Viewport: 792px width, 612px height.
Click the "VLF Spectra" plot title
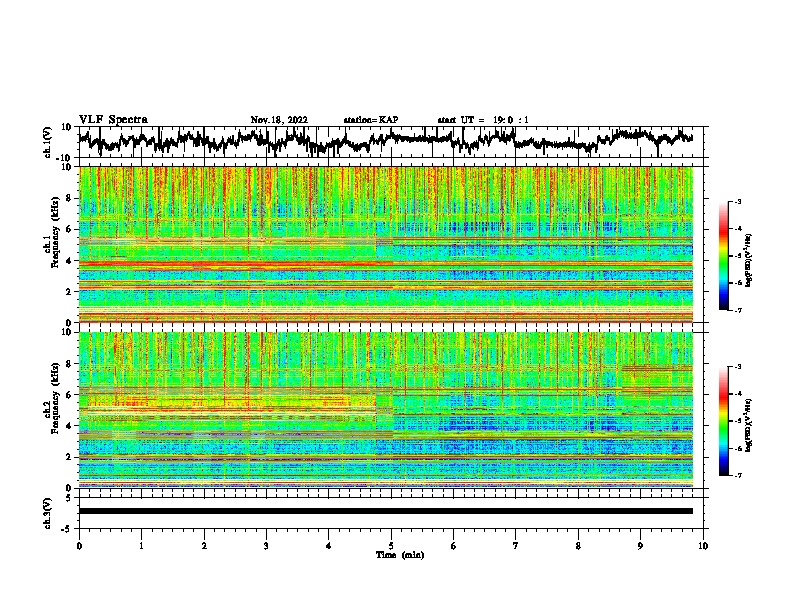coord(113,120)
